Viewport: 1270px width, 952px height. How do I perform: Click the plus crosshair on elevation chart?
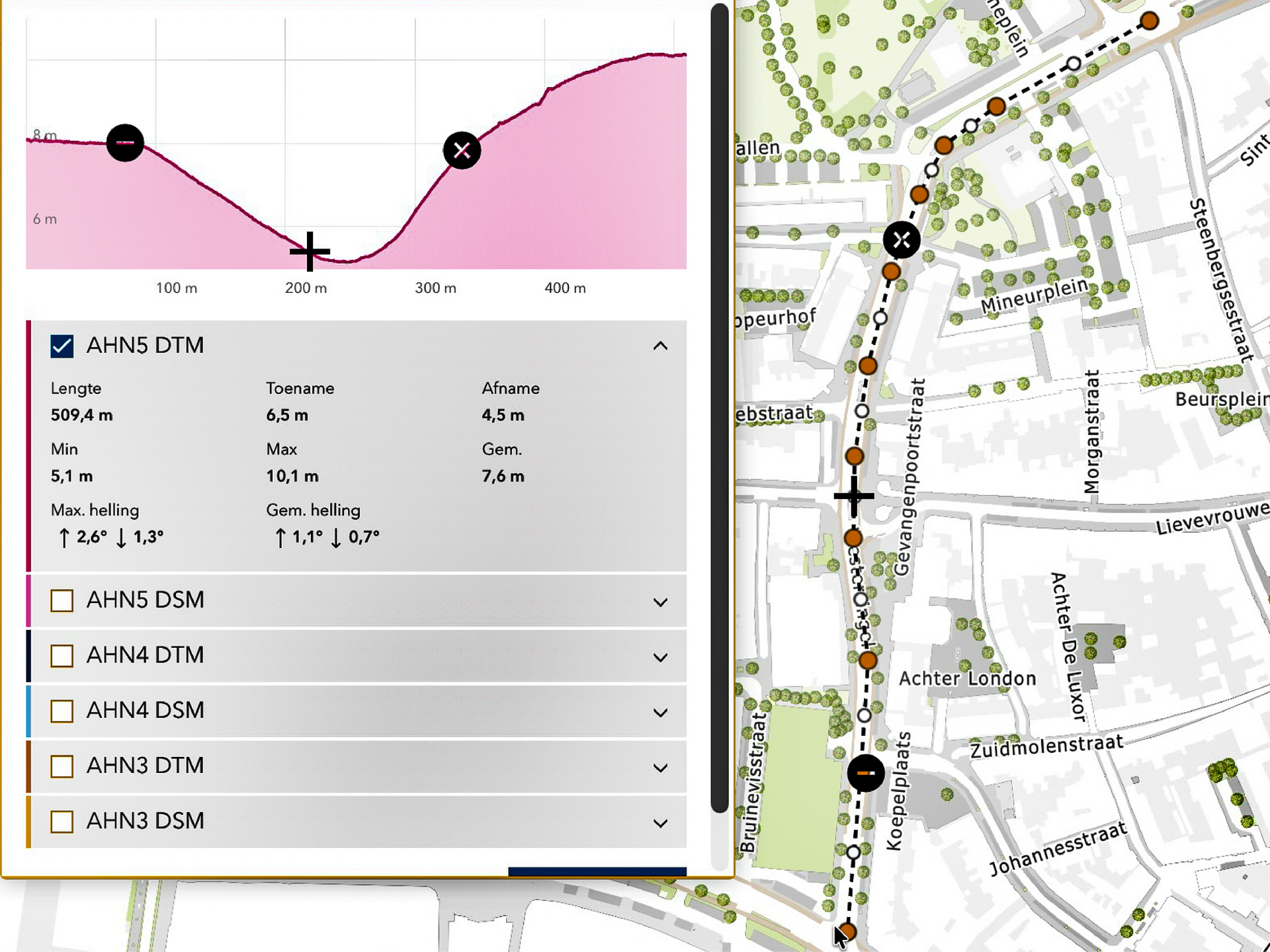(x=310, y=251)
